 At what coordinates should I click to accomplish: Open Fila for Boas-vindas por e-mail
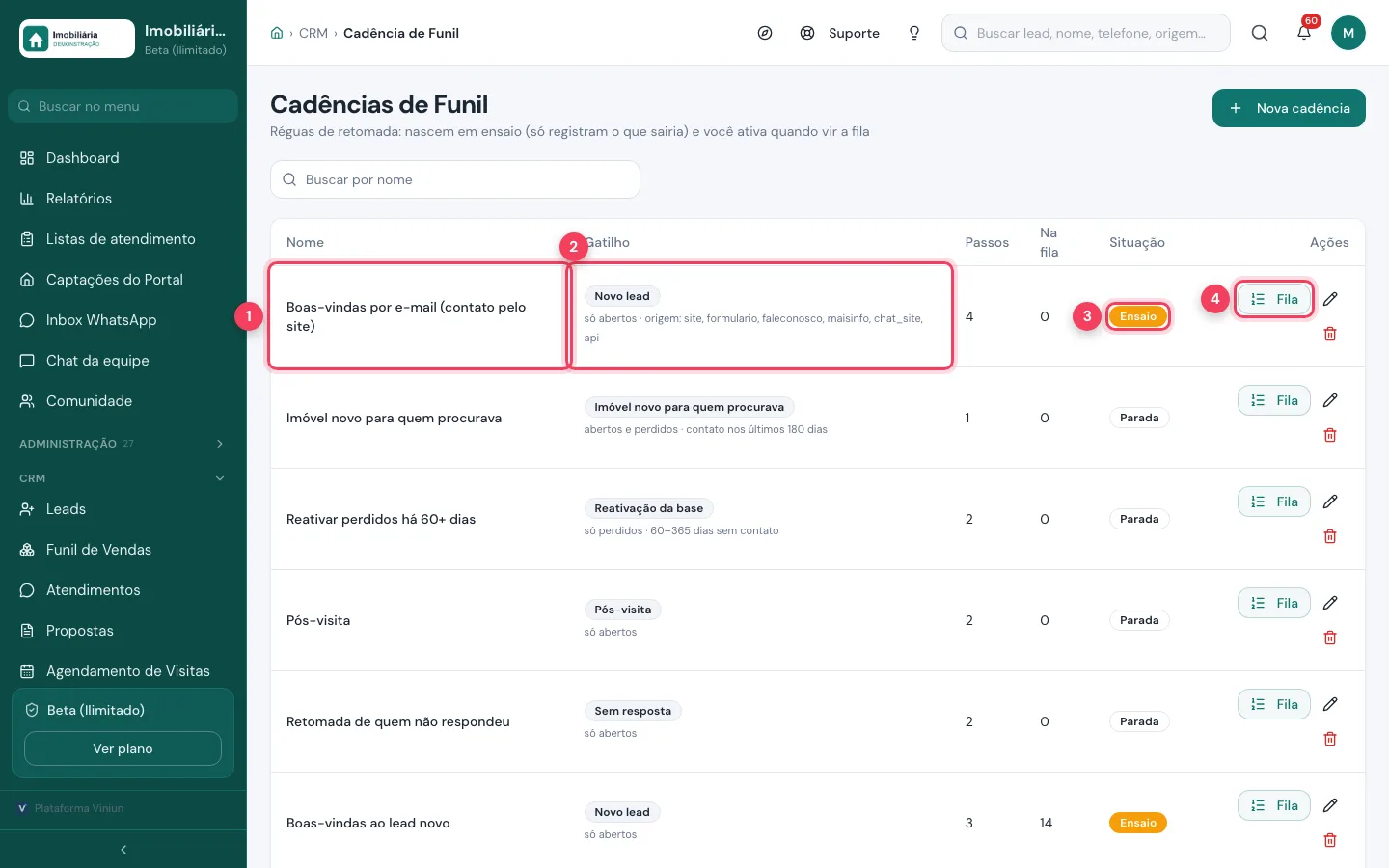point(1274,299)
